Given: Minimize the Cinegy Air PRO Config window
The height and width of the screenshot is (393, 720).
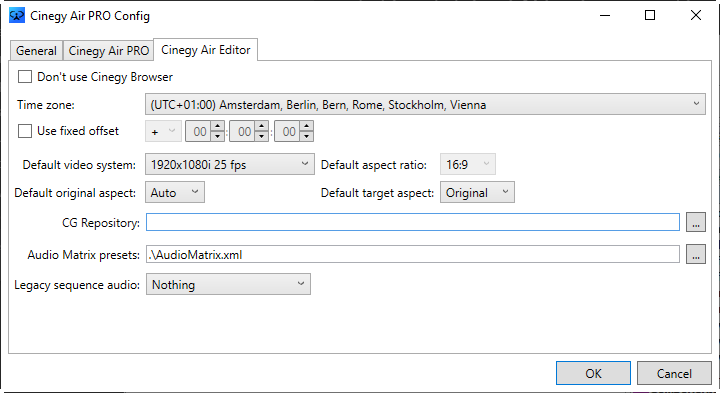Looking at the screenshot, I should pyautogui.click(x=605, y=16).
